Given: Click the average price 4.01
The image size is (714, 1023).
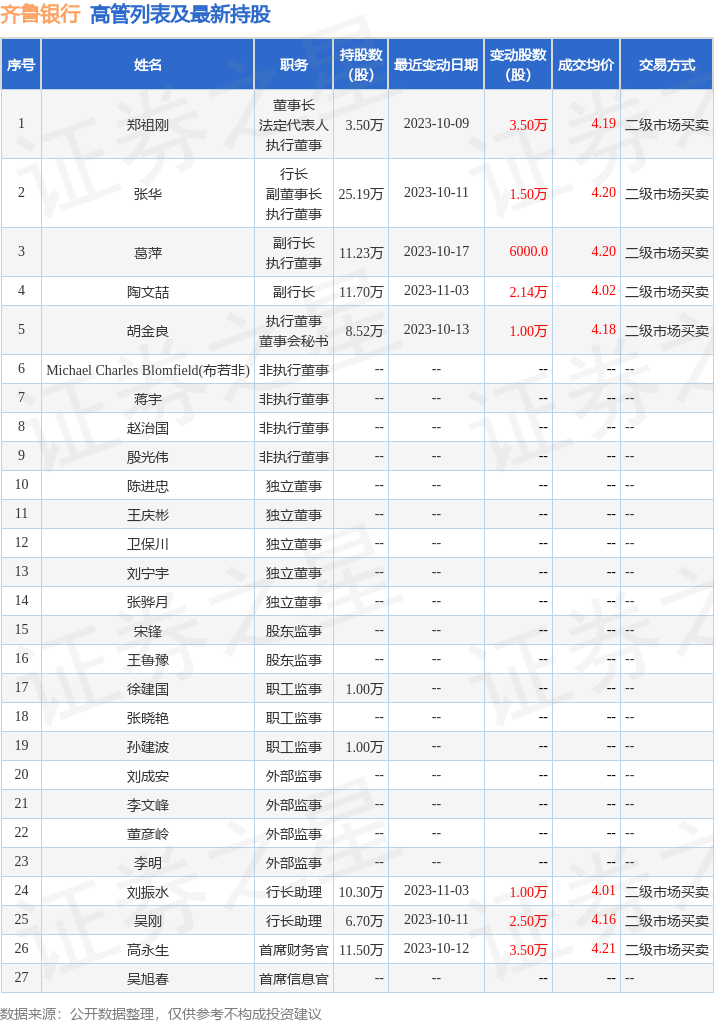Looking at the screenshot, I should click(x=604, y=890).
